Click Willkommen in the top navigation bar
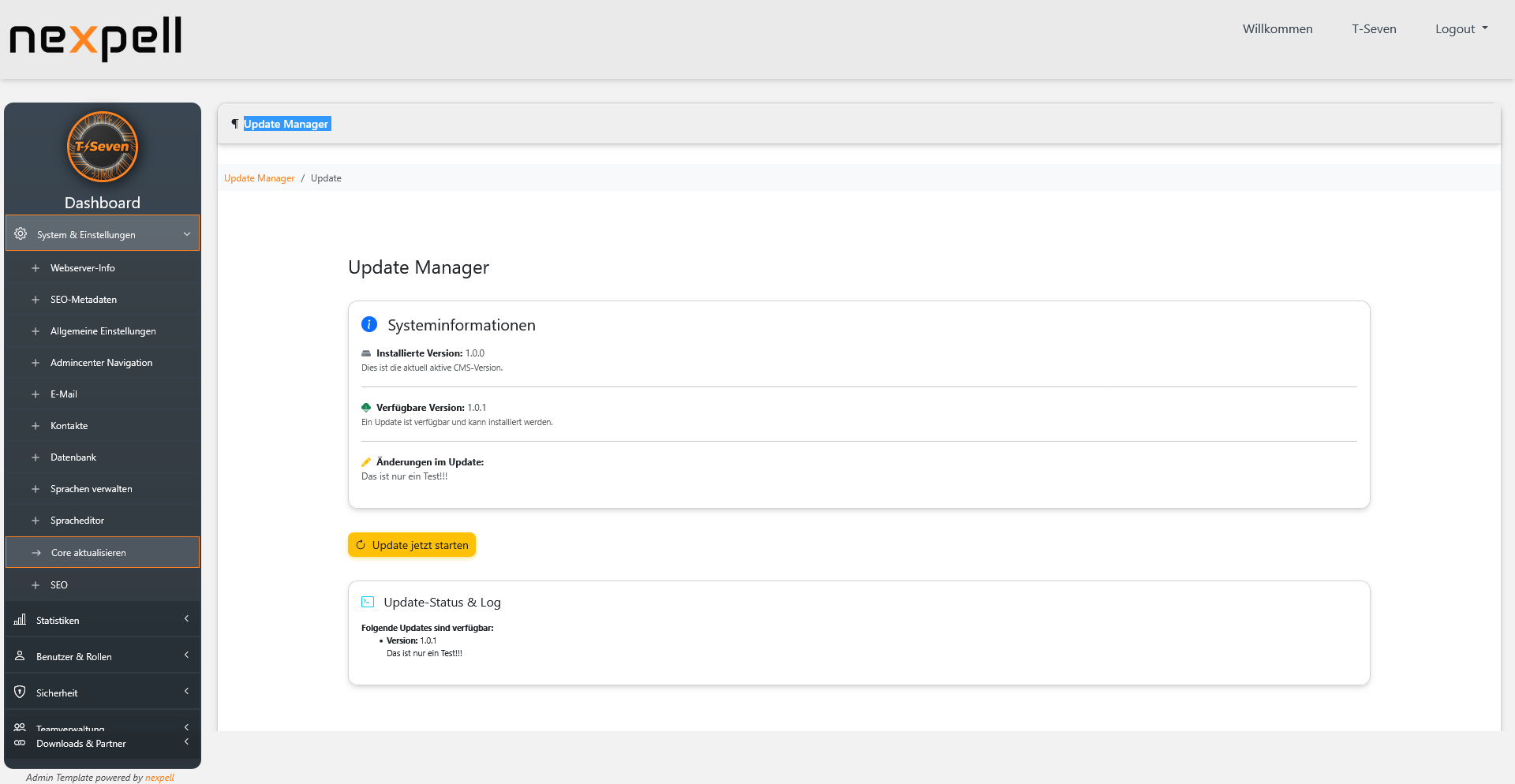The image size is (1515, 784). coord(1277,28)
